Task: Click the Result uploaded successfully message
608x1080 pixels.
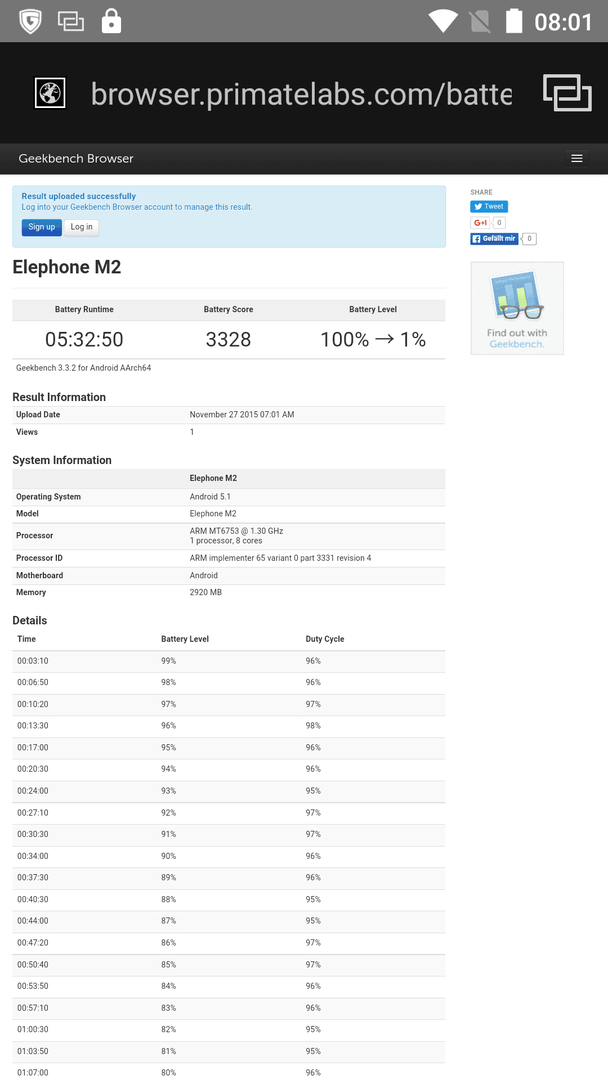Action: [x=78, y=196]
